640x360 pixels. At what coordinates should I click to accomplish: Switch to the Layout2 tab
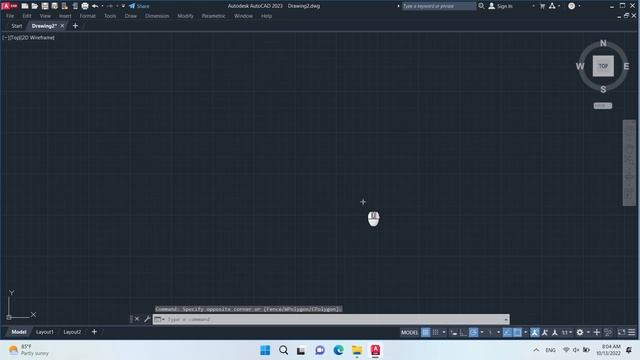(72, 332)
